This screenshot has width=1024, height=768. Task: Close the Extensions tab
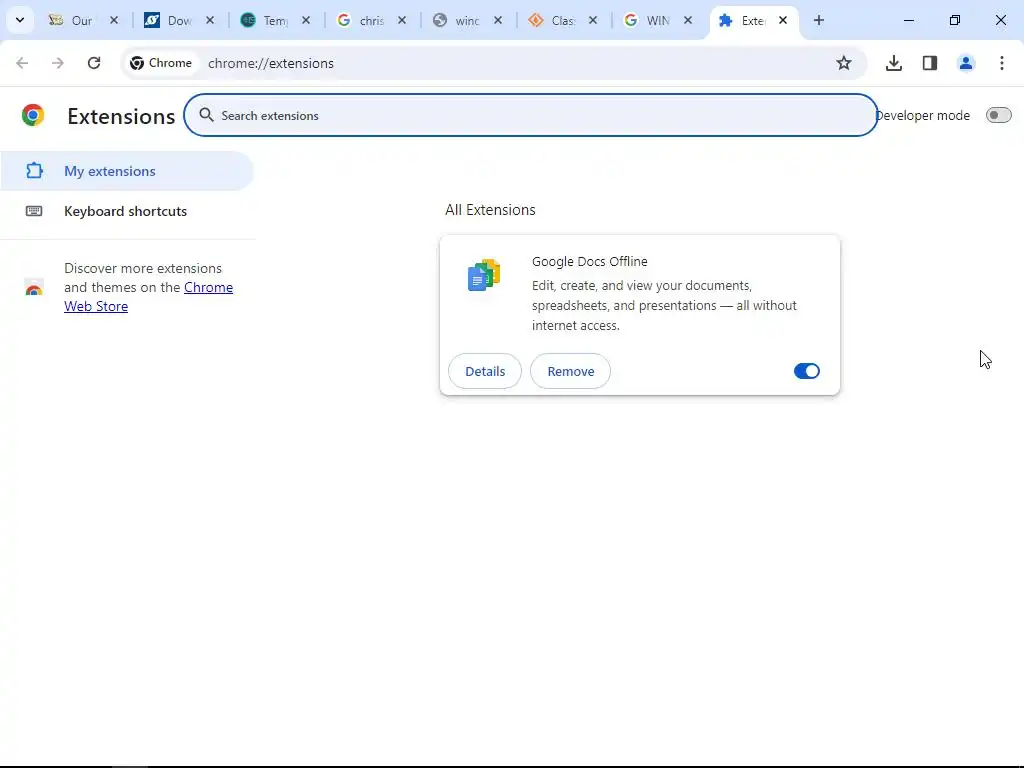[x=783, y=20]
